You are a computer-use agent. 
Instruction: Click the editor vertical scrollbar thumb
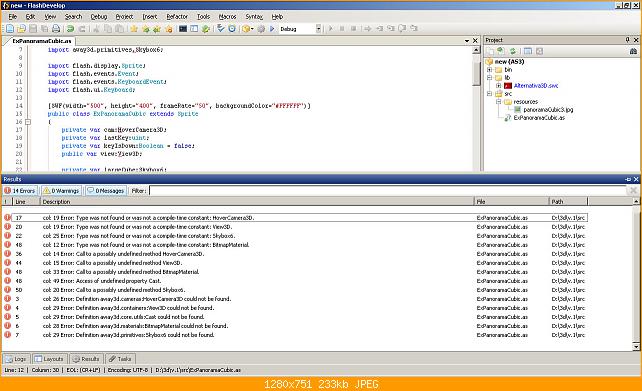click(x=476, y=74)
